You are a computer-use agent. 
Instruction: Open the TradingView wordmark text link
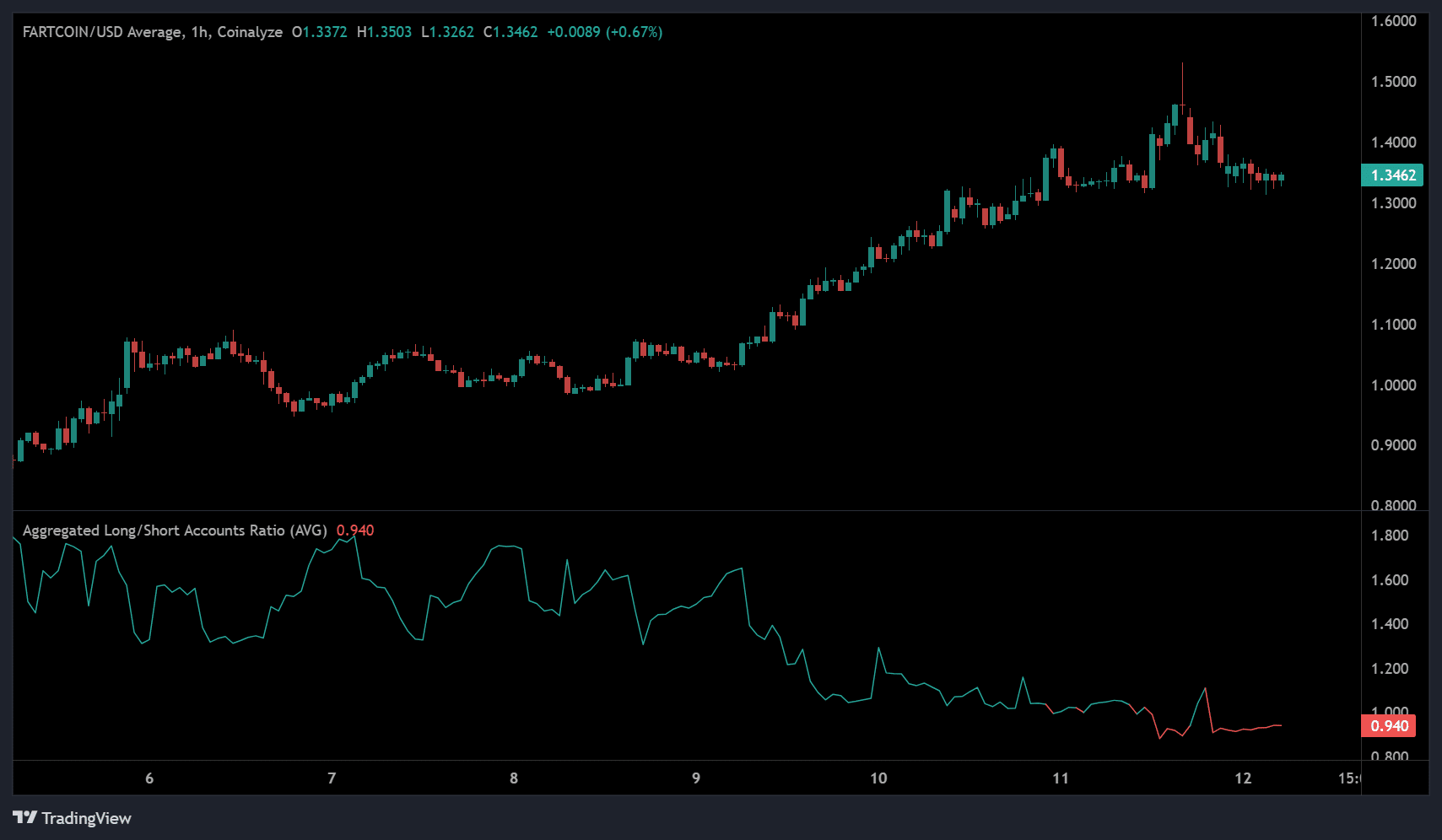[x=86, y=818]
